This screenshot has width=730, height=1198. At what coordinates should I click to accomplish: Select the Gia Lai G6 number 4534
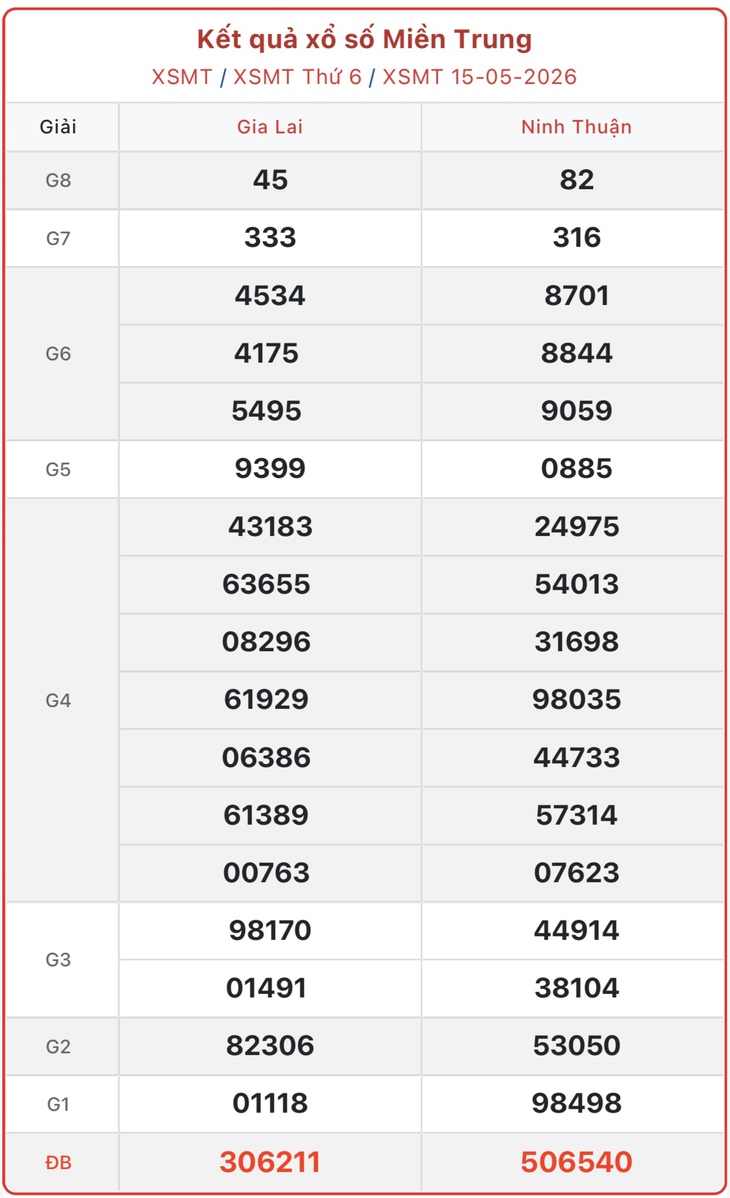[270, 296]
